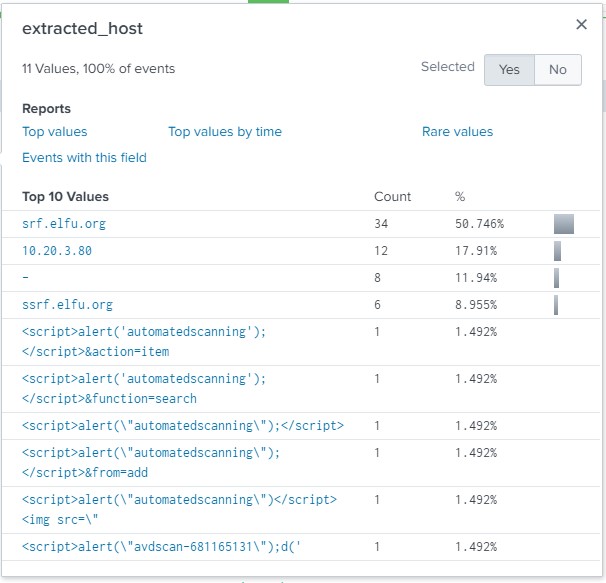Select the dash host value
Image resolution: width=606 pixels, height=583 pixels.
tap(26, 278)
